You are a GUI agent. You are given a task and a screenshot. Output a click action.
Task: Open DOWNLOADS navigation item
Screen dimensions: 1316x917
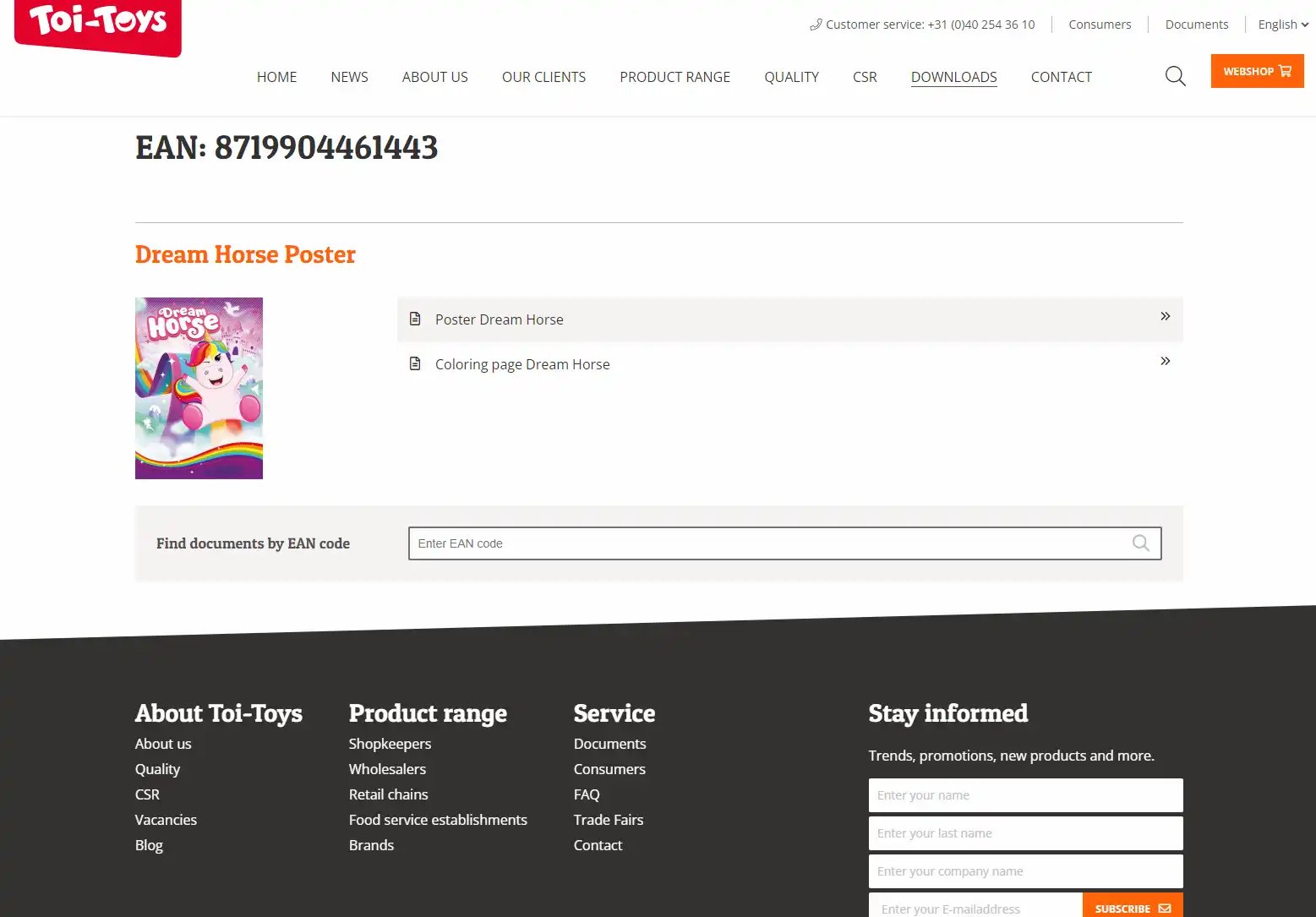953,77
